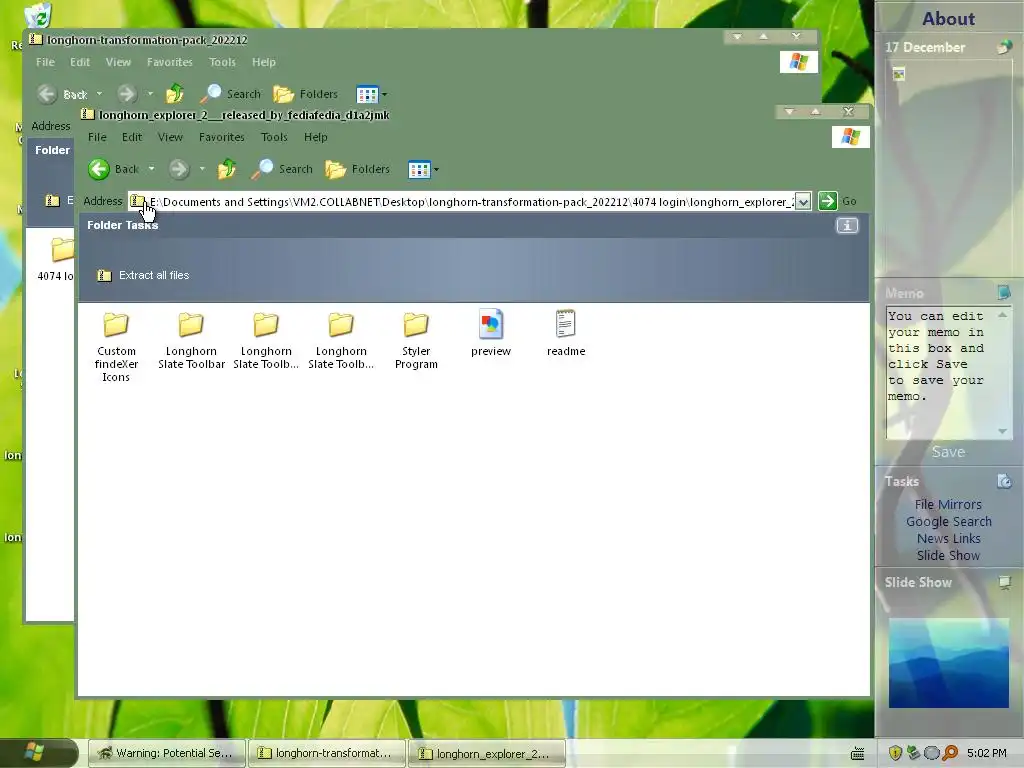
Task: Click Back arrow in transformation-pack window
Action: pyautogui.click(x=47, y=94)
